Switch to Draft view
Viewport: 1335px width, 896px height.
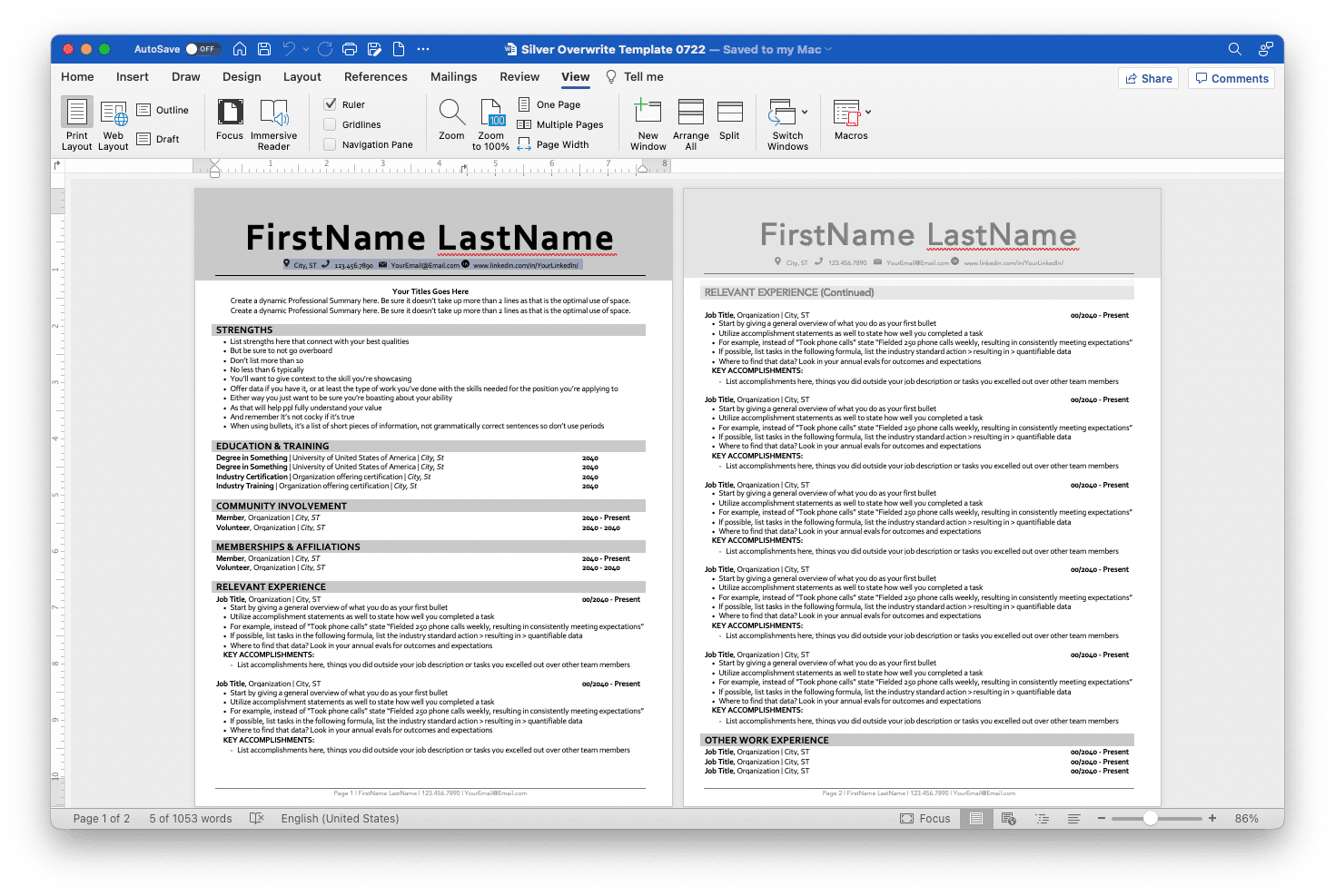tap(158, 139)
